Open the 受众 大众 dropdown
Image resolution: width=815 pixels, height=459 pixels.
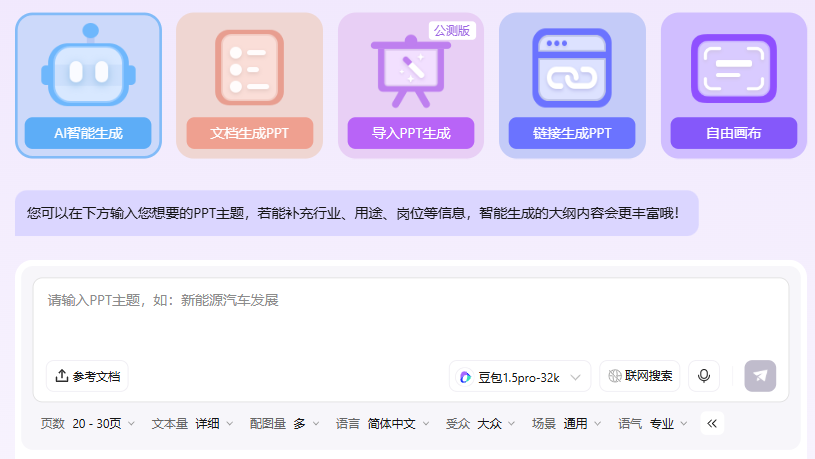coord(480,424)
